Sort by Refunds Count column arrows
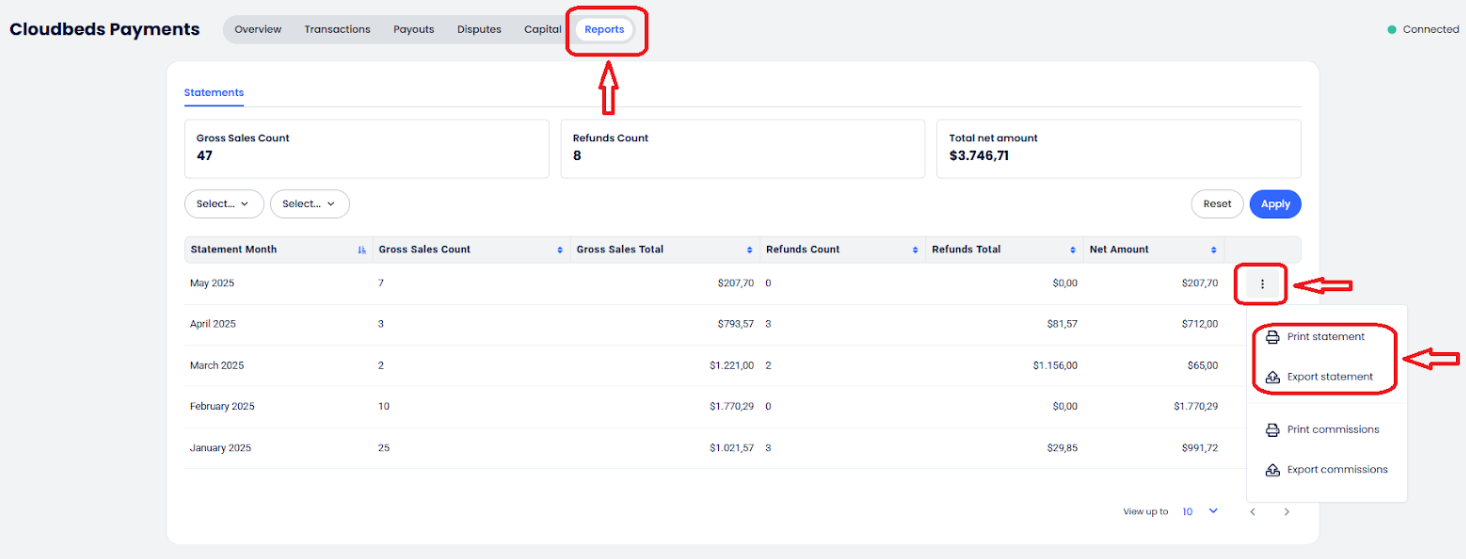This screenshot has width=1466, height=559. 915,250
